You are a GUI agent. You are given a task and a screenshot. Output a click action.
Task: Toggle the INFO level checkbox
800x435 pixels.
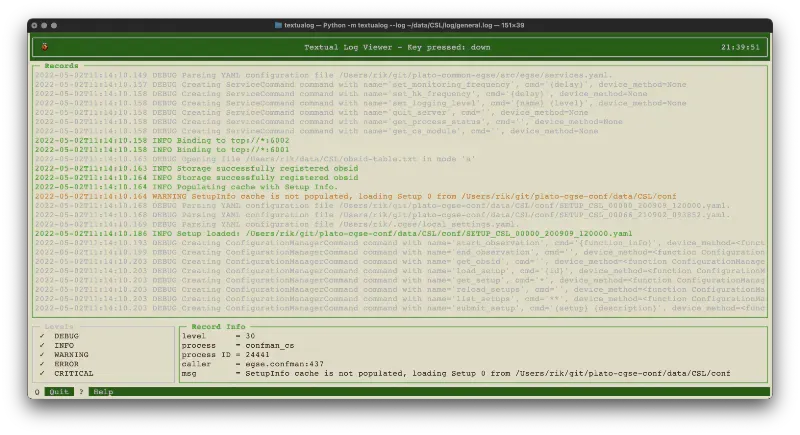pos(42,345)
